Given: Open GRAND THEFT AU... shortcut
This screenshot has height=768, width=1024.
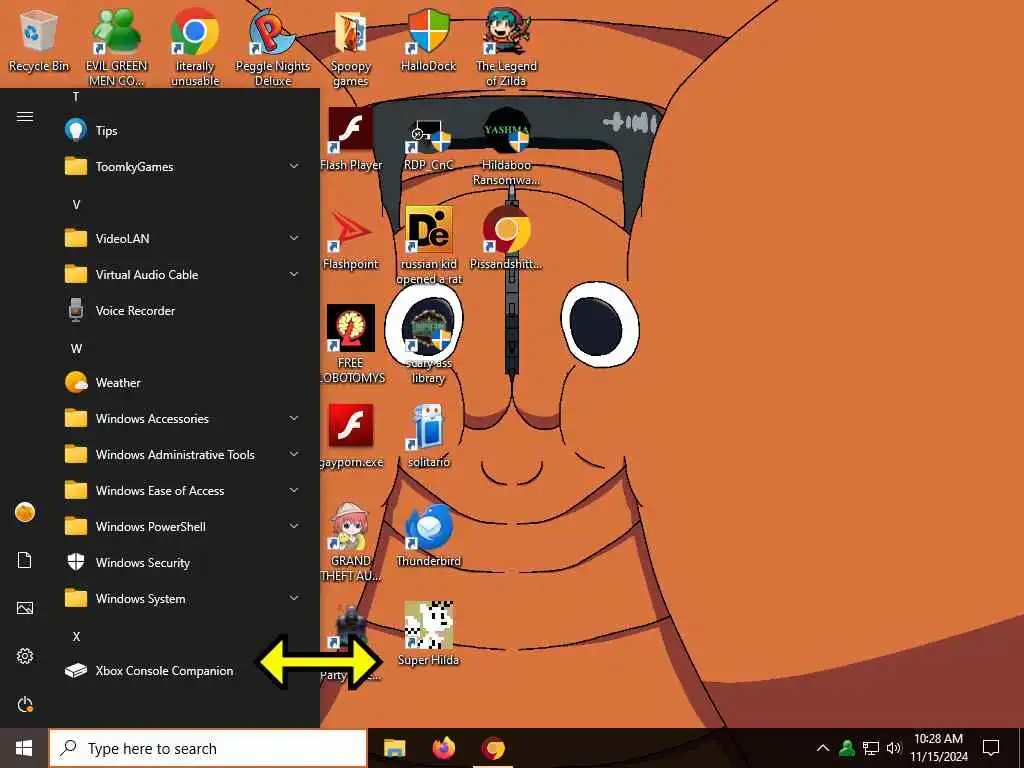Looking at the screenshot, I should (351, 542).
